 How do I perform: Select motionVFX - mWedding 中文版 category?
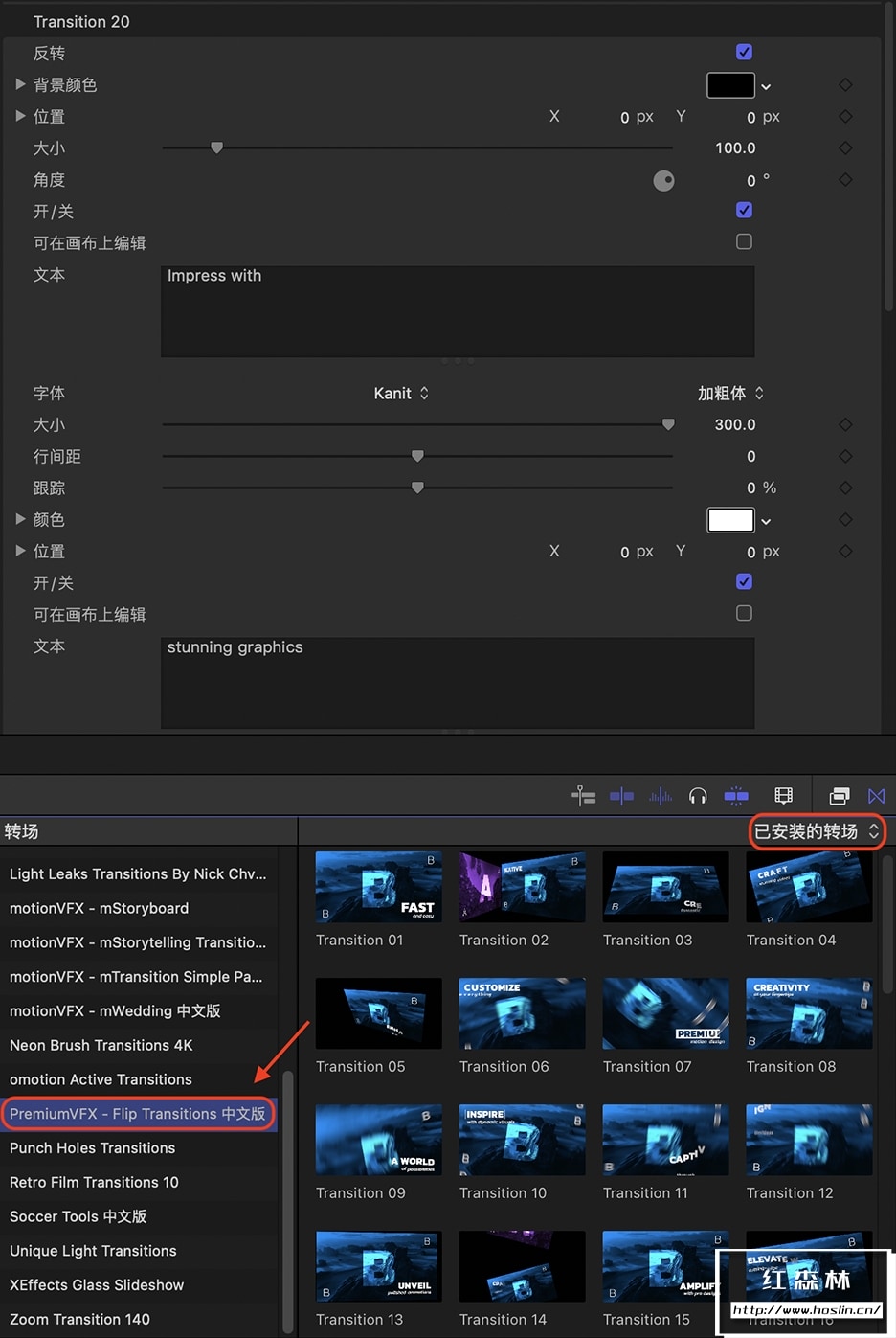pos(139,1010)
